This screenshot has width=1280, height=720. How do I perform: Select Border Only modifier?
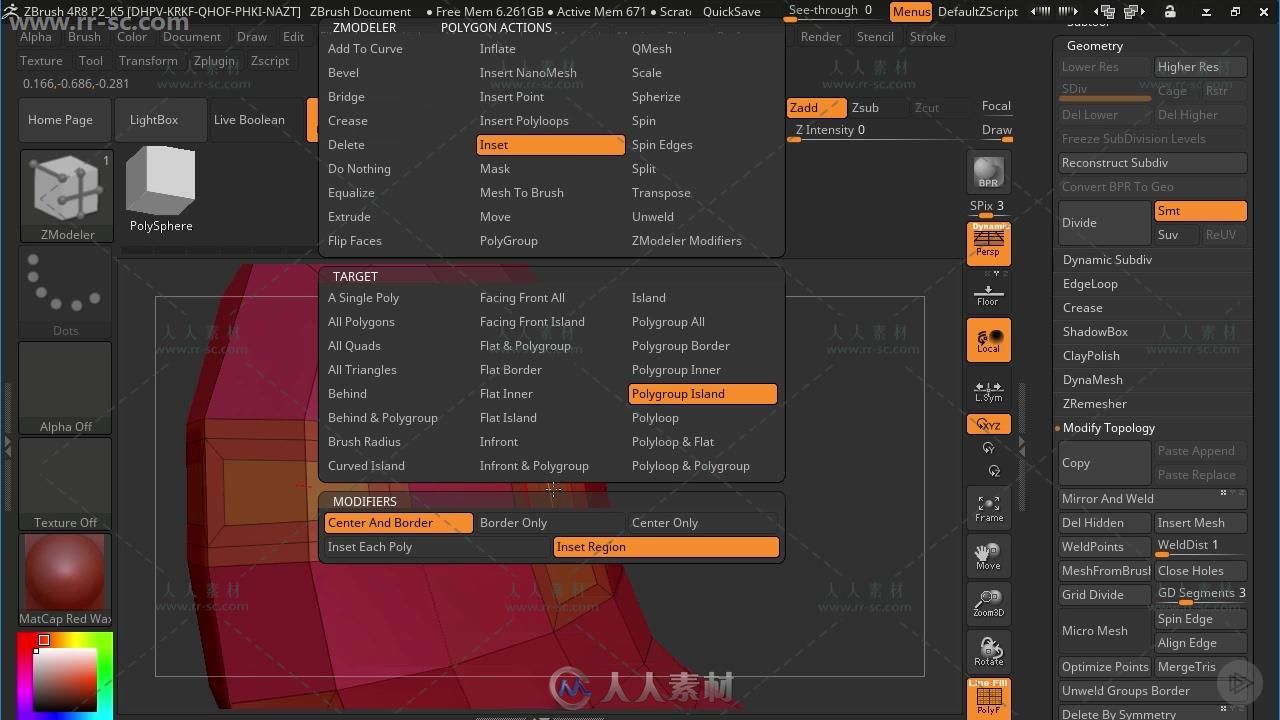pyautogui.click(x=550, y=523)
